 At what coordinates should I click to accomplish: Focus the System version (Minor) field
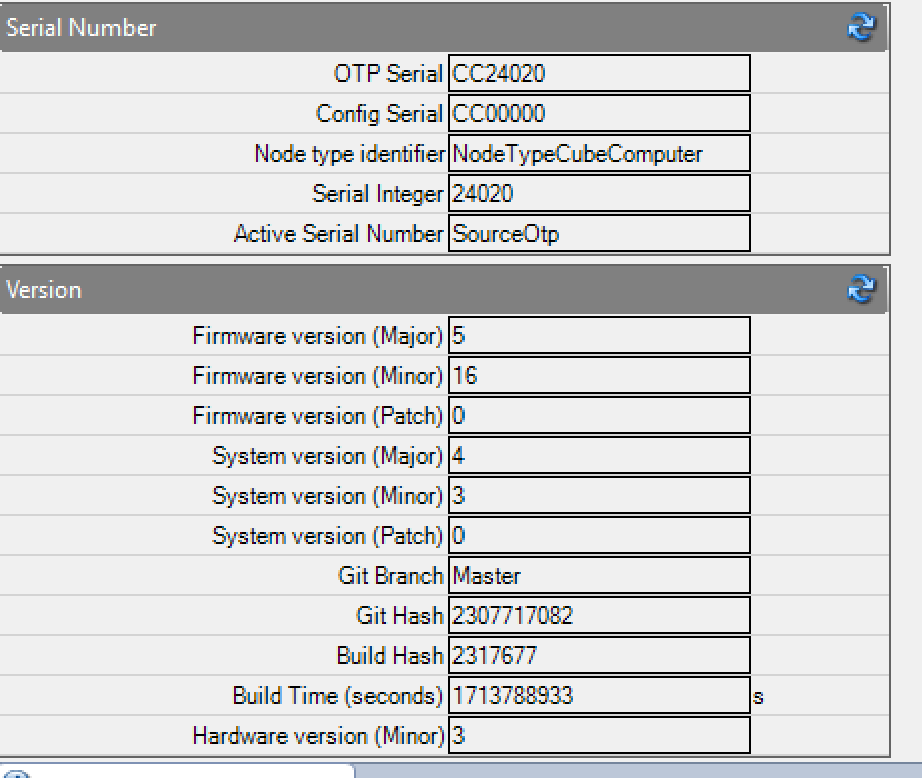[x=599, y=495]
